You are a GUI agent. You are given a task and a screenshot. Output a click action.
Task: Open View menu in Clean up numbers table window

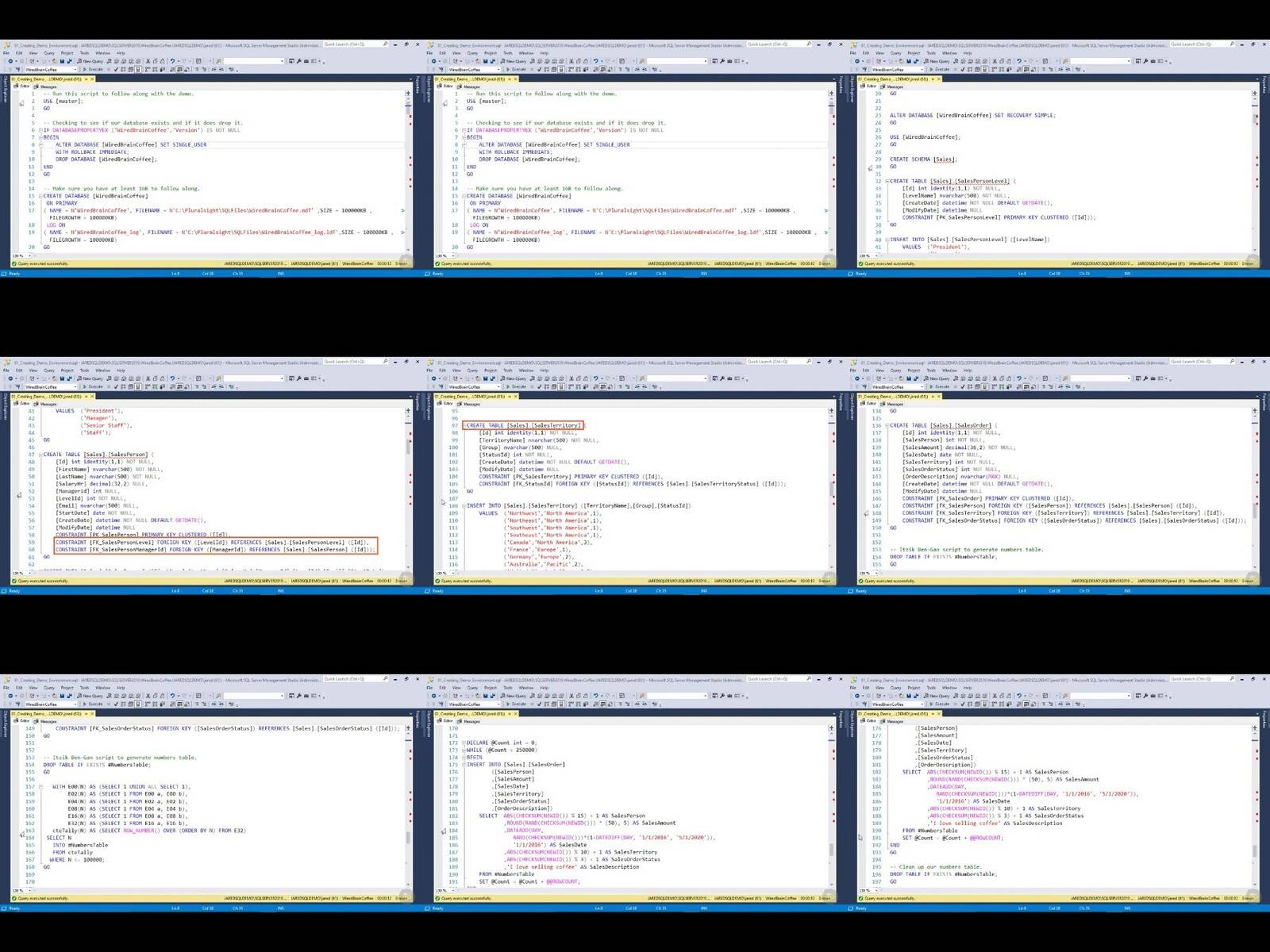click(880, 688)
